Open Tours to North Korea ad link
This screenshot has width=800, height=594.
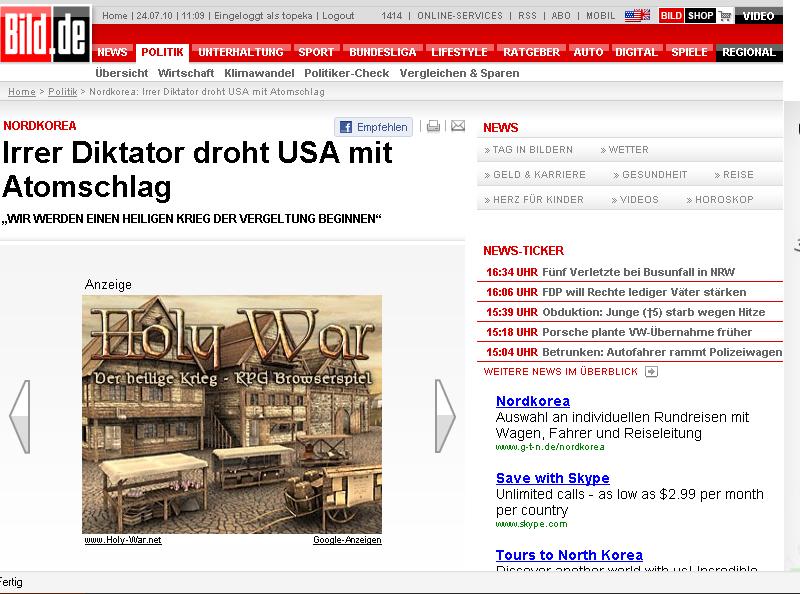point(569,555)
